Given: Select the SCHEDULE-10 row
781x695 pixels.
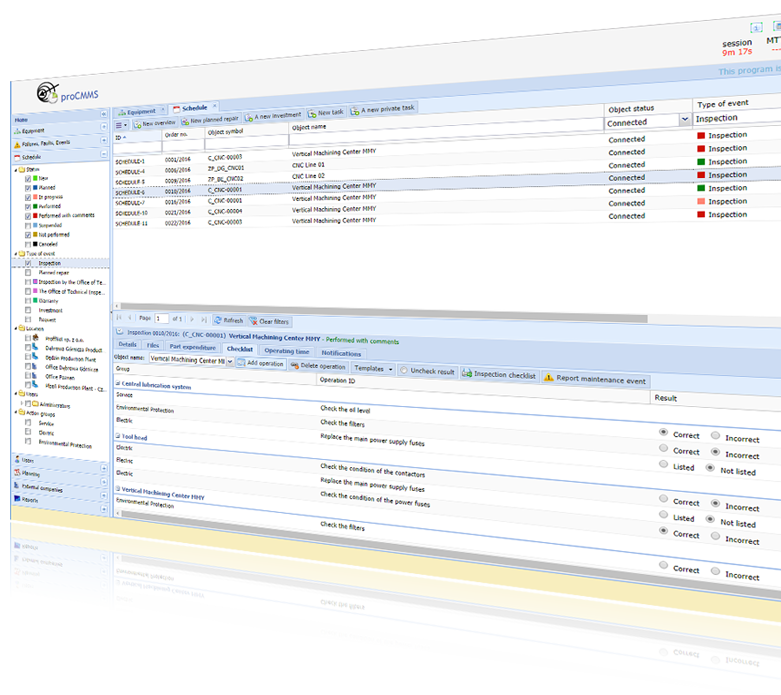Looking at the screenshot, I should click(x=448, y=210).
